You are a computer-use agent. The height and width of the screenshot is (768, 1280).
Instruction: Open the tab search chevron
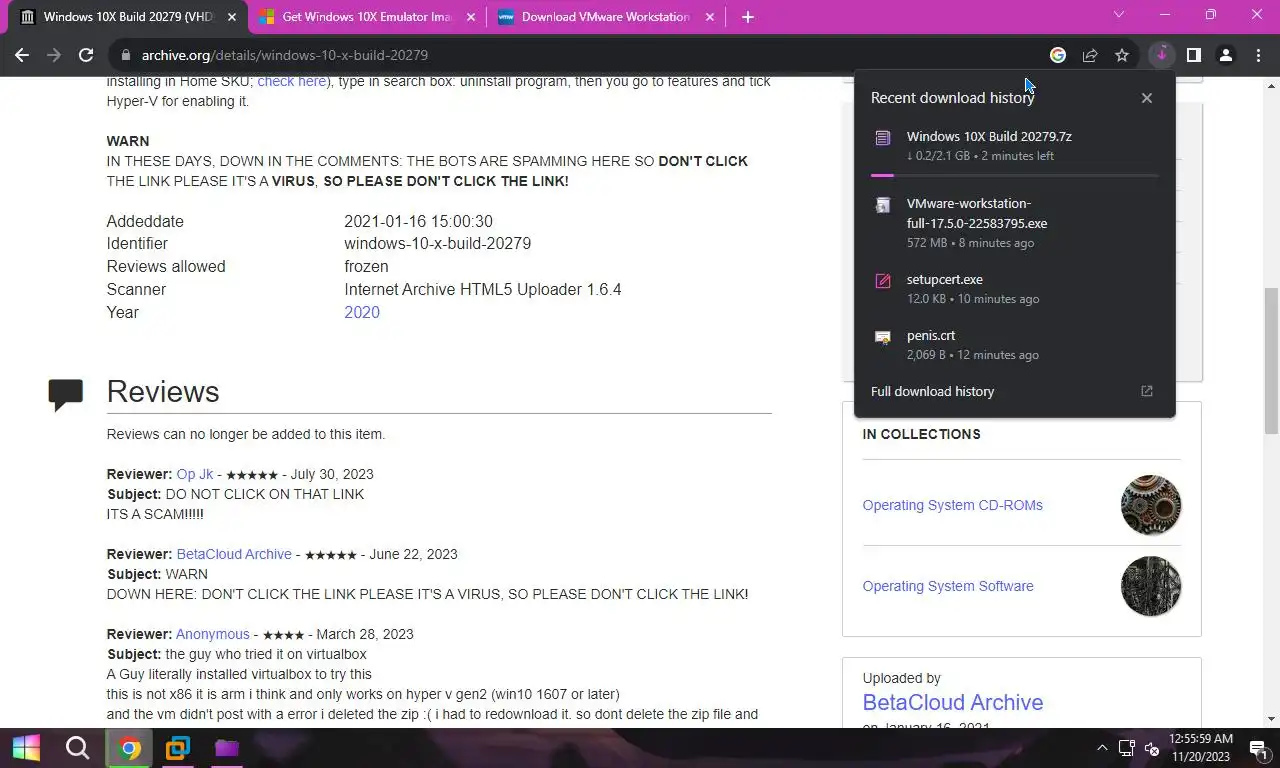point(1119,15)
